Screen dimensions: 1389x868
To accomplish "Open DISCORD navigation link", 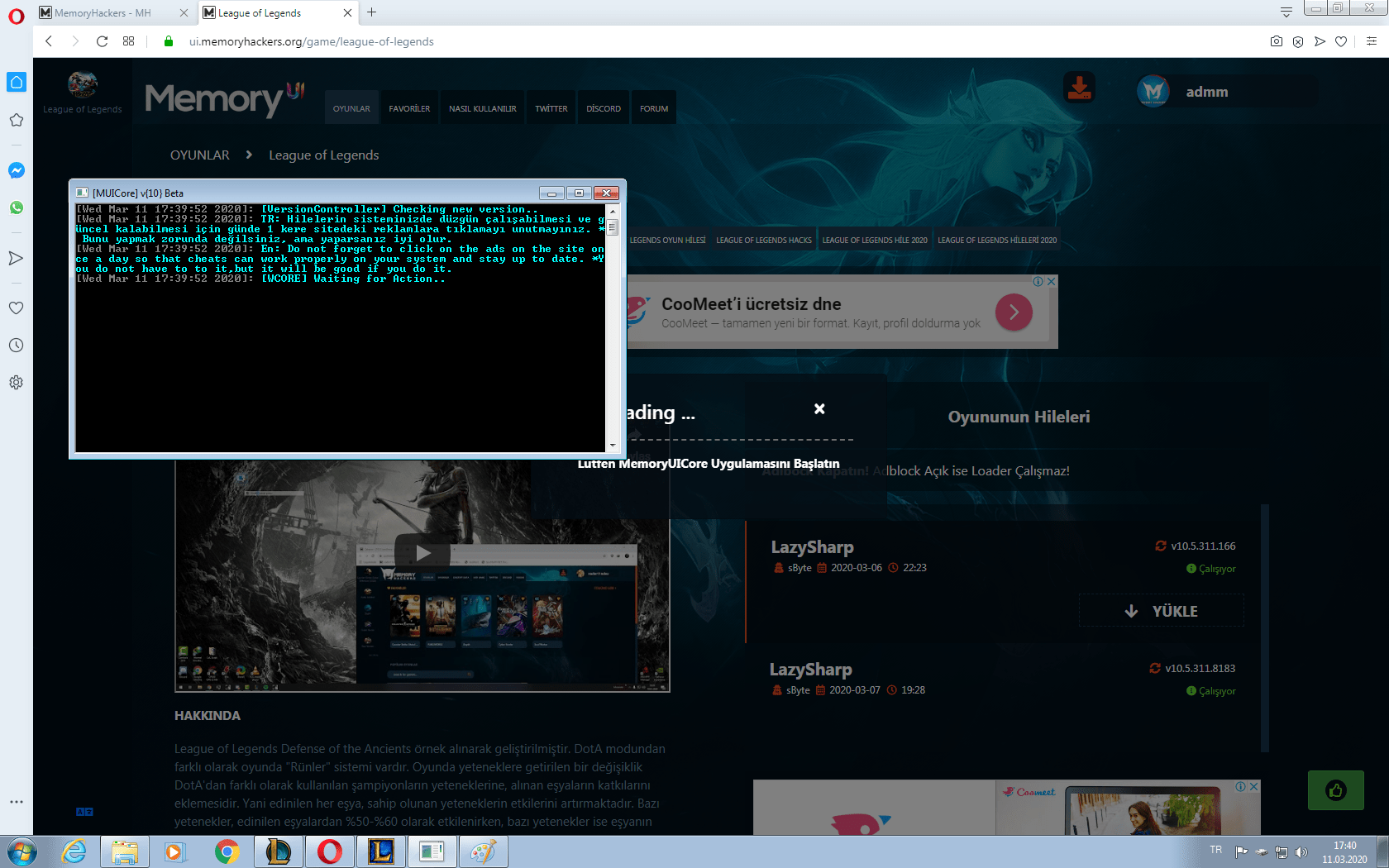I will tap(604, 108).
